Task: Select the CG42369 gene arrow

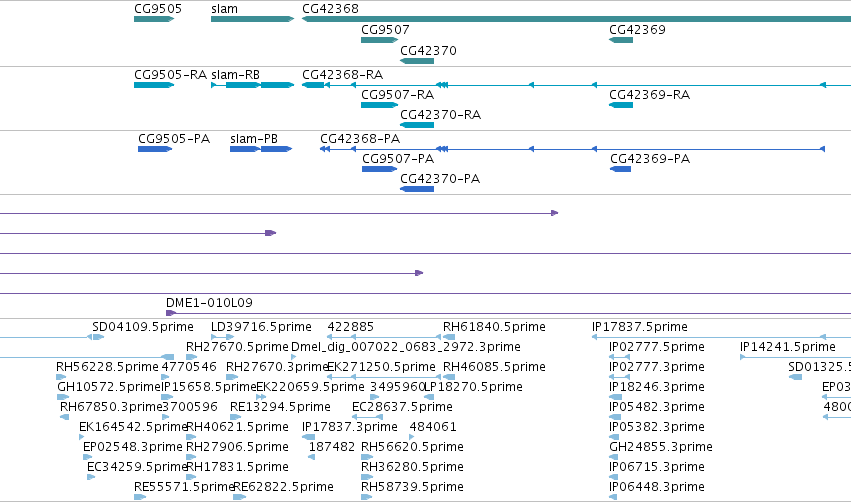Action: pos(621,40)
